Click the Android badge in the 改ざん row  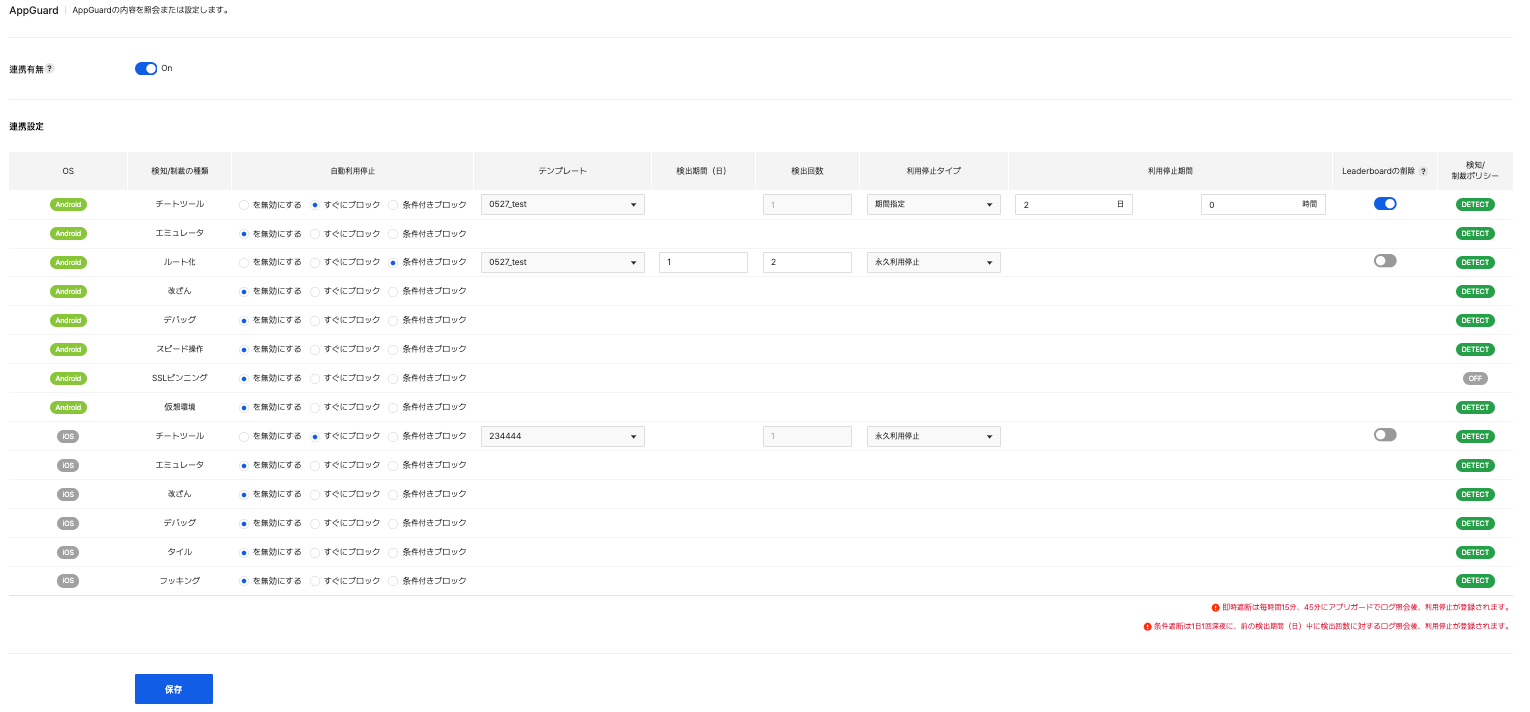(68, 291)
